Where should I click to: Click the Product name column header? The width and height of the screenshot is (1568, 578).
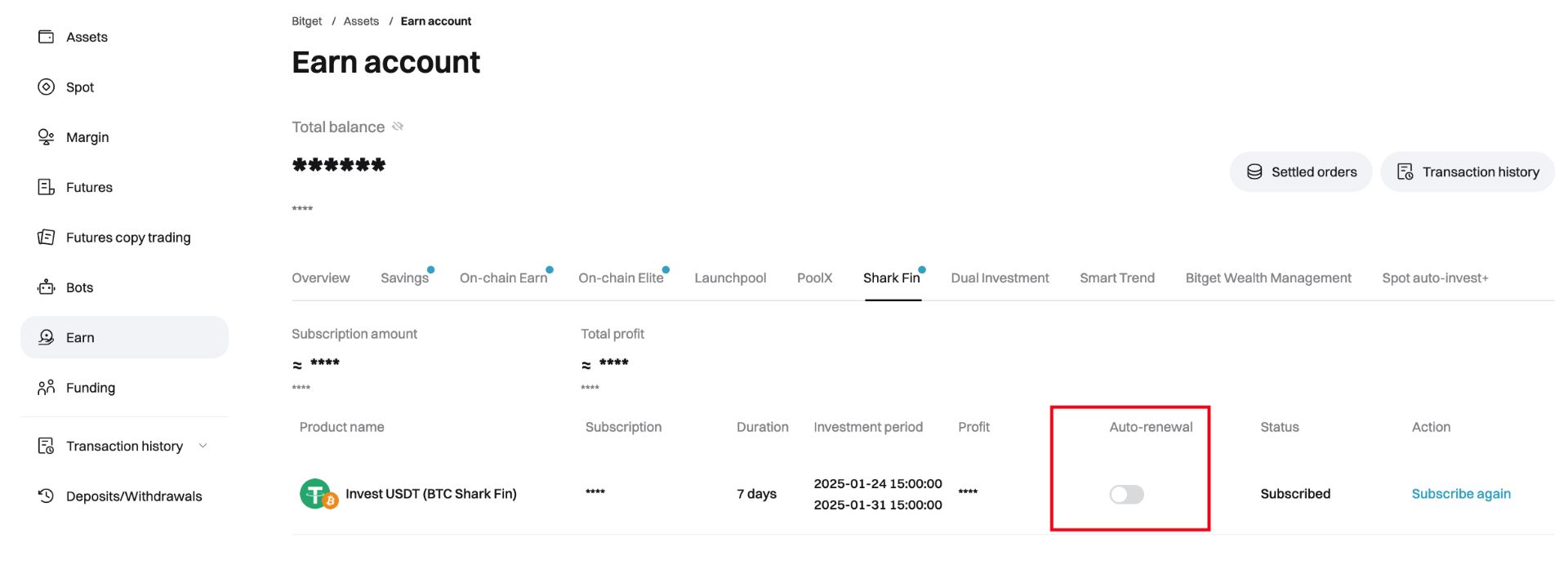coord(341,427)
